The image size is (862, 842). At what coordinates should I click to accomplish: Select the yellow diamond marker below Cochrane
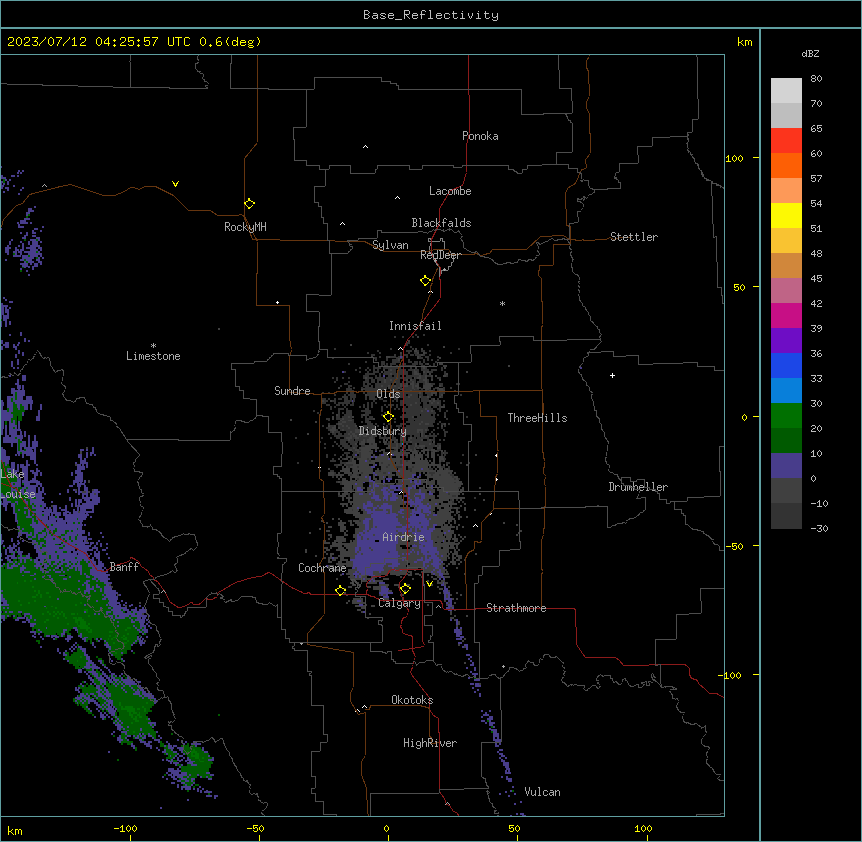pos(340,590)
